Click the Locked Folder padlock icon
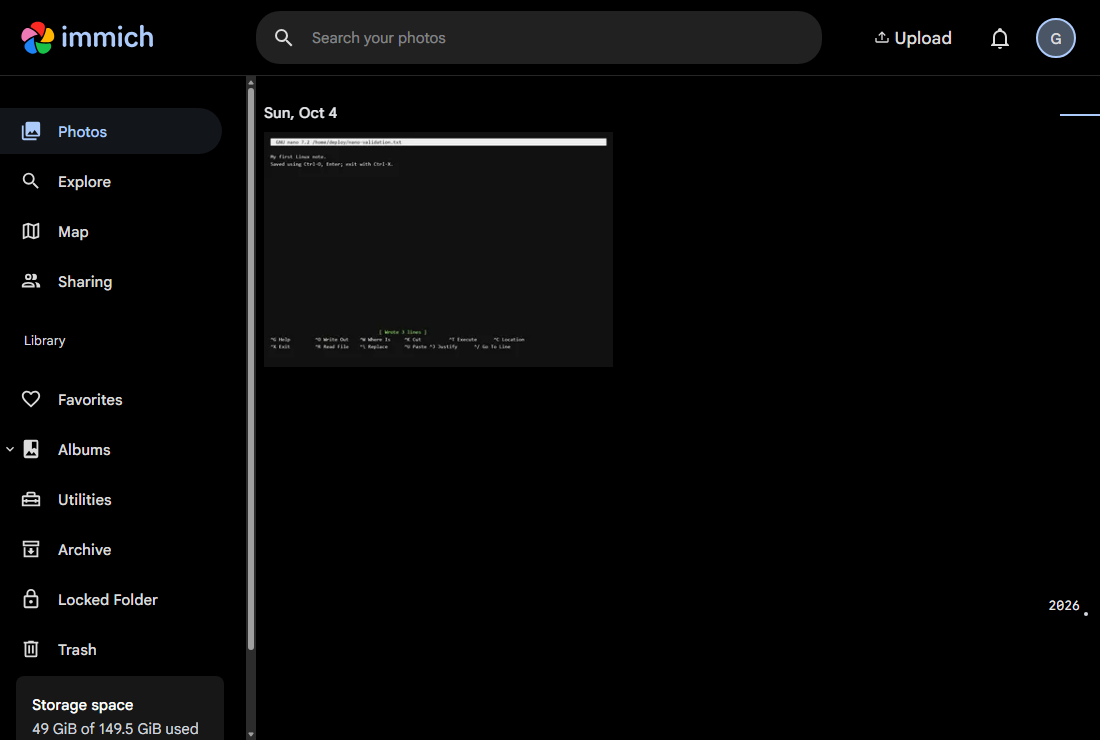The image size is (1100, 740). [x=31, y=599]
